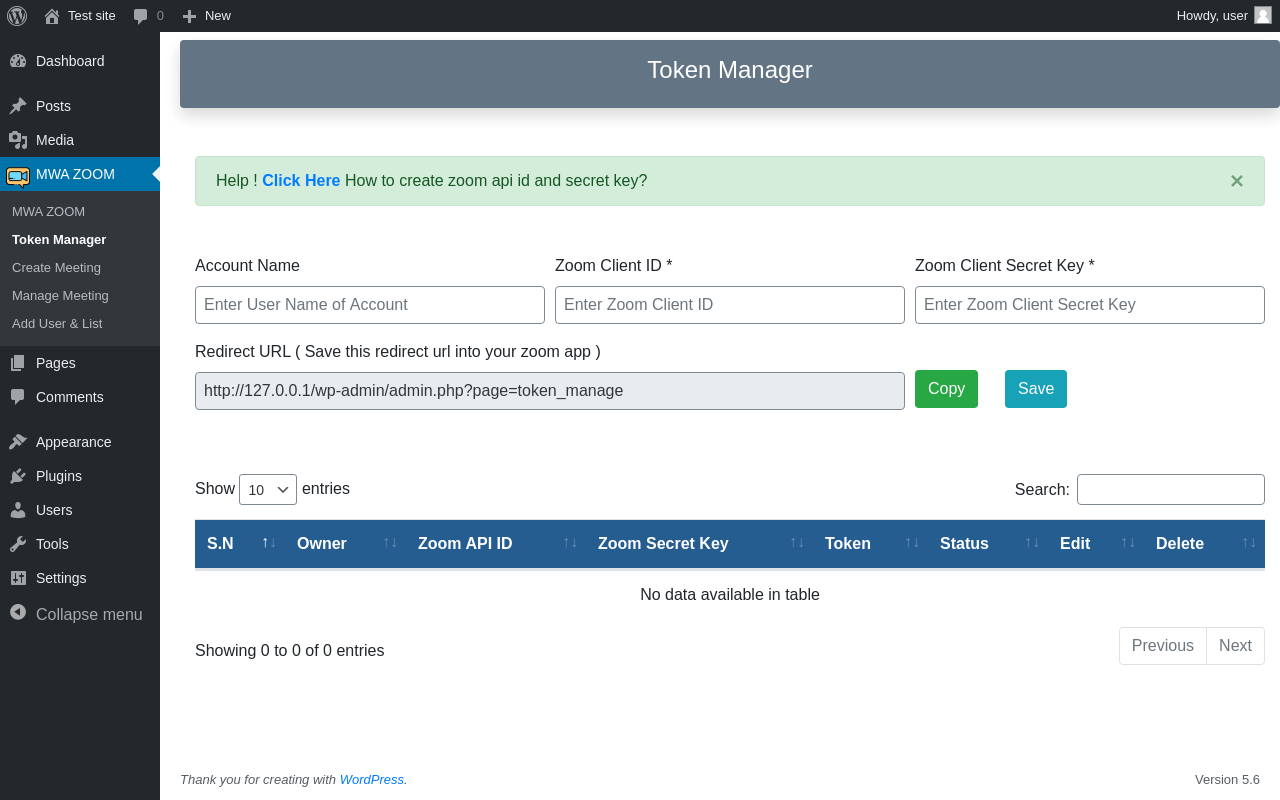
Task: Click the Tools wrench icon
Action: 18,544
